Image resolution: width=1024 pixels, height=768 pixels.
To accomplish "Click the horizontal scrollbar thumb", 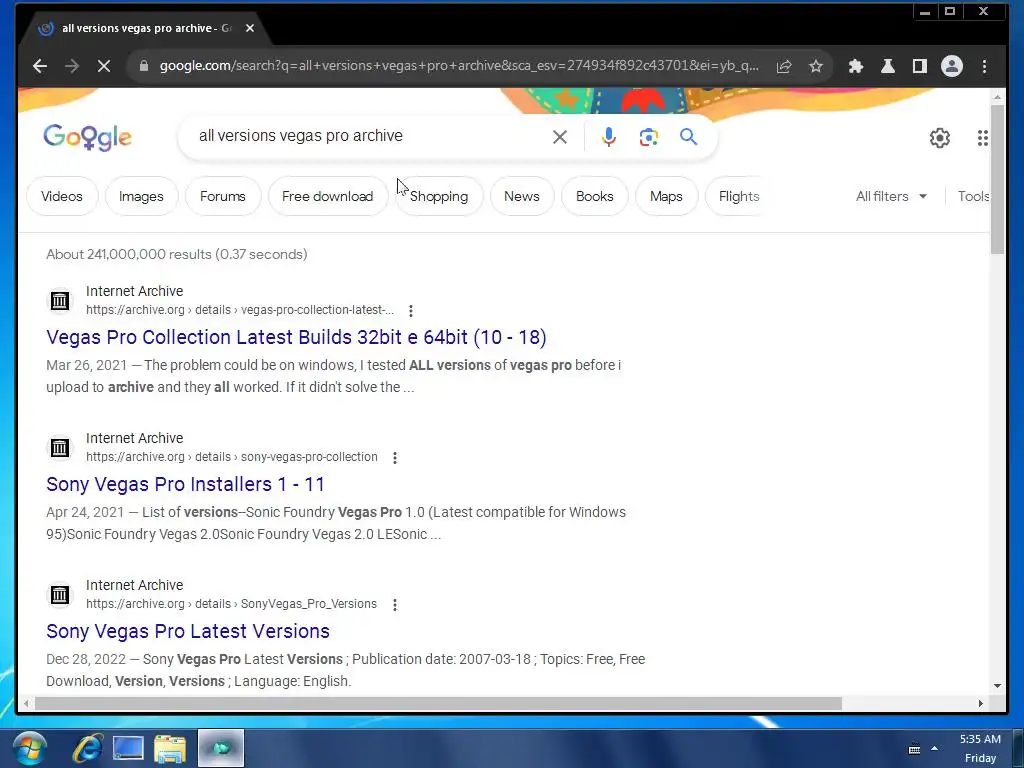I will (438, 703).
